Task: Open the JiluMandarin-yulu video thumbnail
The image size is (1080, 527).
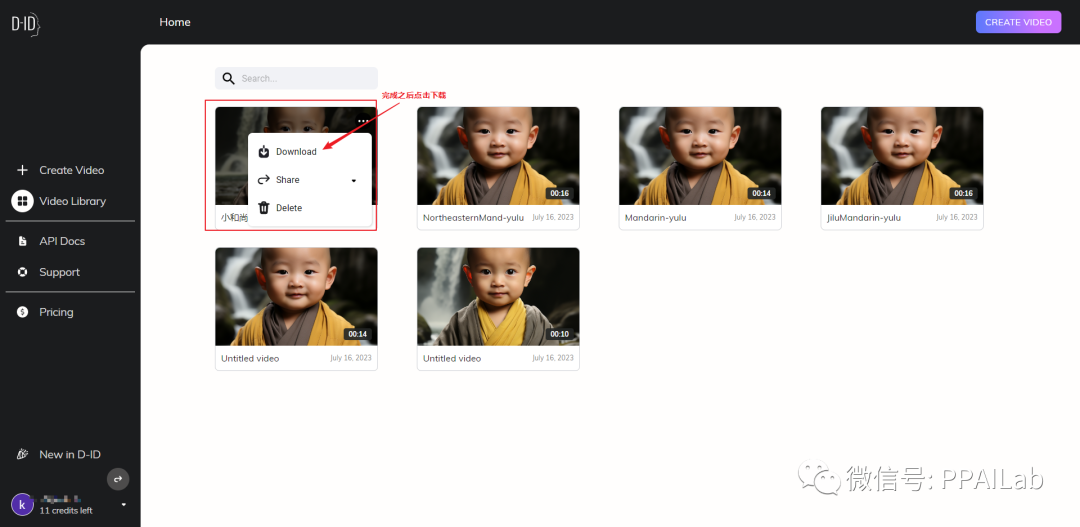Action: 902,156
